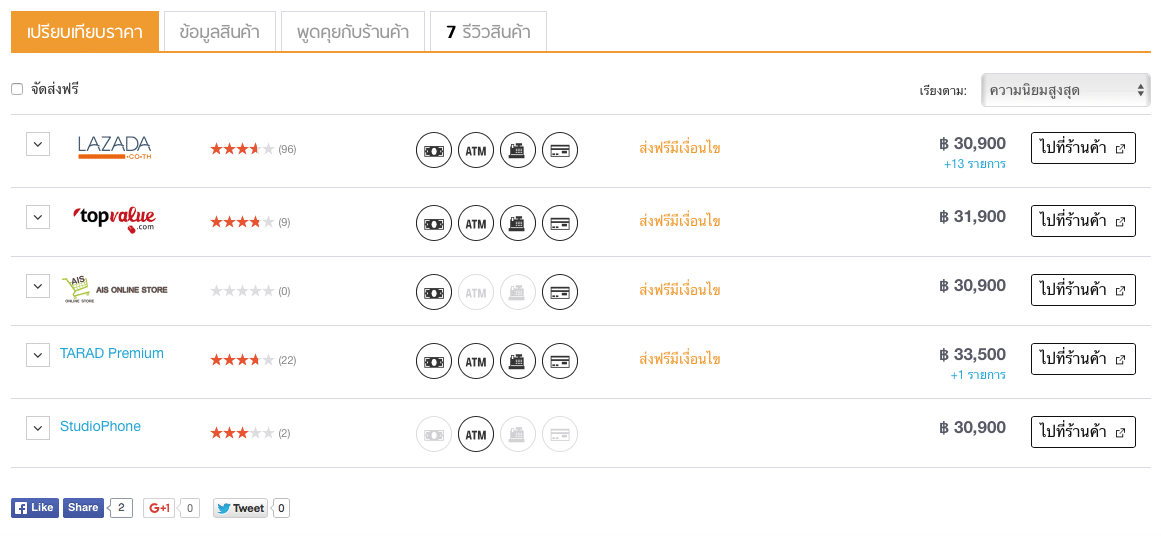Screen dimensions: 1161x536
Task: Expand the Lazada row details chevron
Action: [x=38, y=144]
